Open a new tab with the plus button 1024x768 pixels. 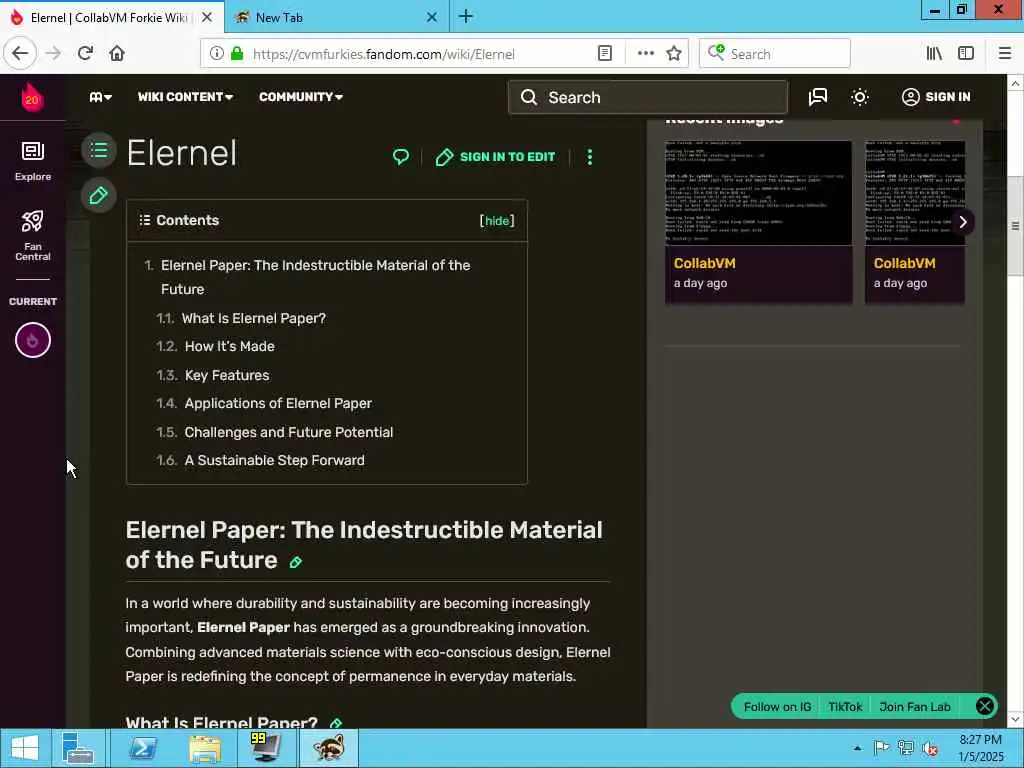[466, 17]
